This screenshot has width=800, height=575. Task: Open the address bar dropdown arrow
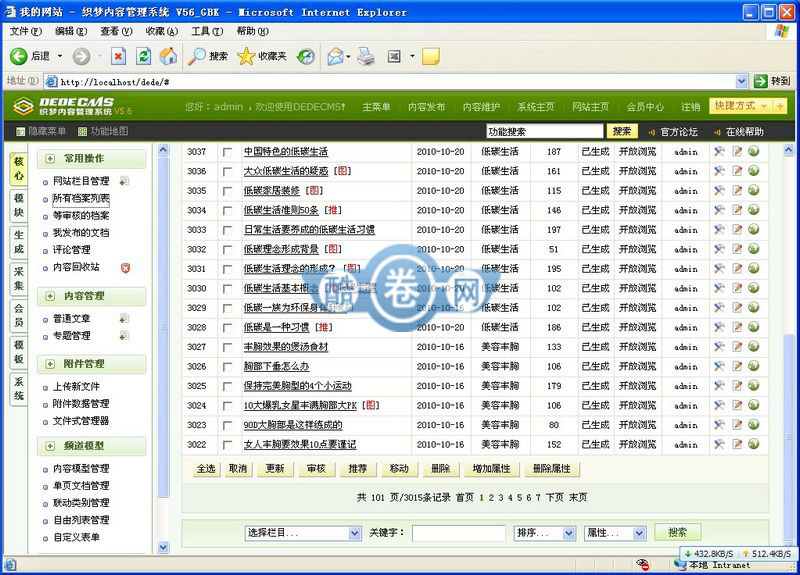click(741, 81)
